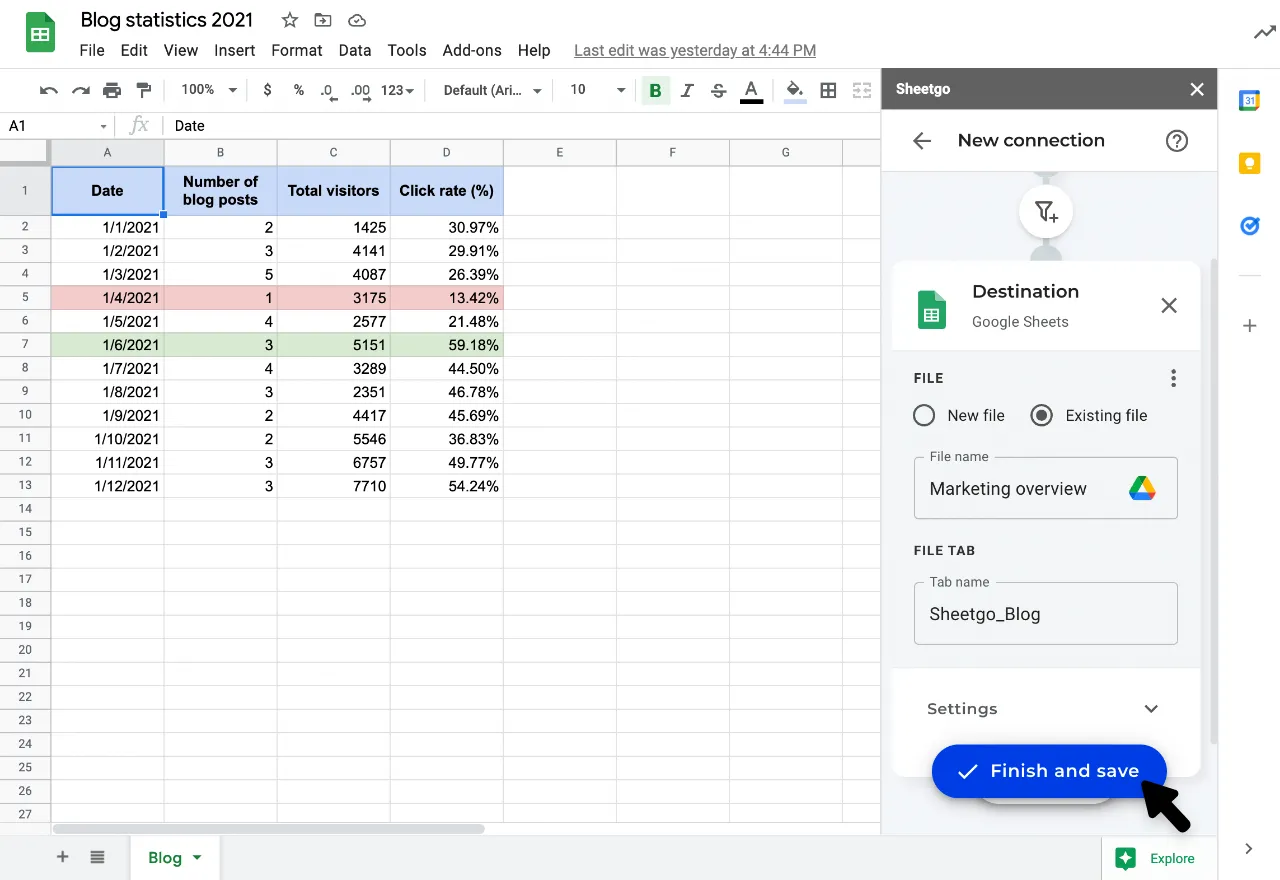Format as currency with the dollar icon
This screenshot has height=880, width=1280.
[267, 90]
